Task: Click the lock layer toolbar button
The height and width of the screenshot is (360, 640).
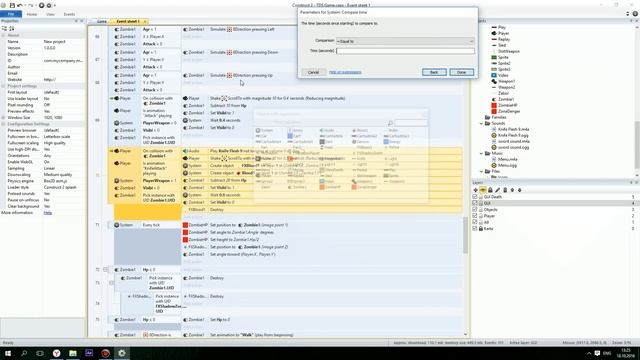Action: tap(490, 190)
